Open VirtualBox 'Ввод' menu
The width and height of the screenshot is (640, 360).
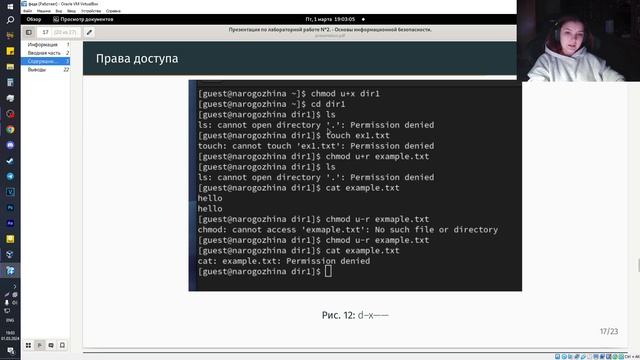click(71, 11)
